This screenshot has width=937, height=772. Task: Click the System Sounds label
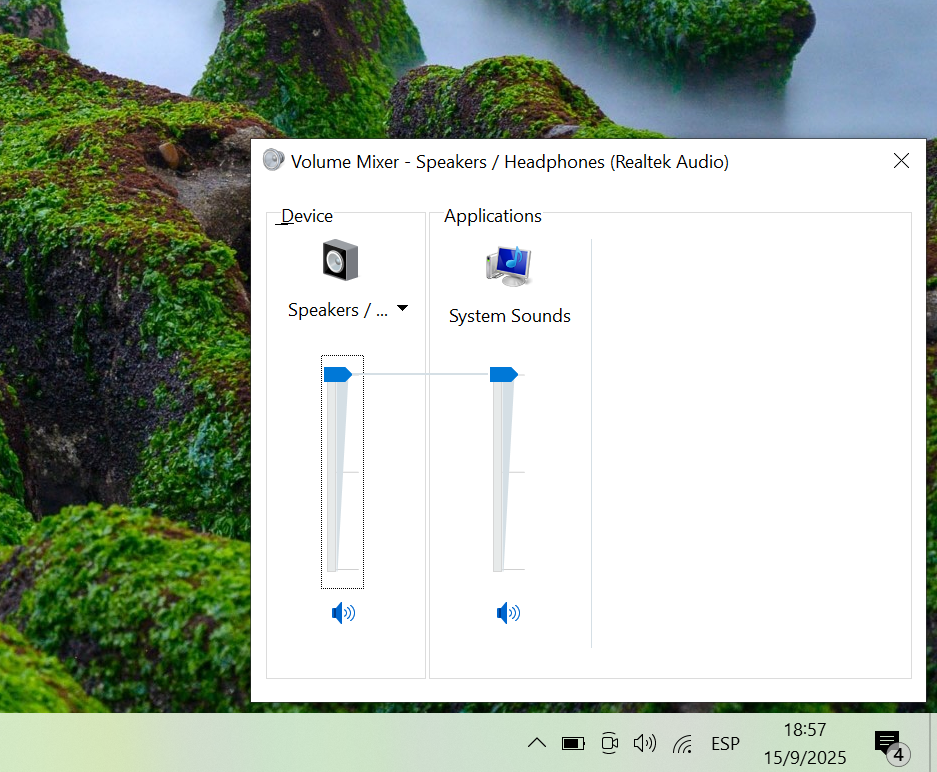tap(509, 316)
